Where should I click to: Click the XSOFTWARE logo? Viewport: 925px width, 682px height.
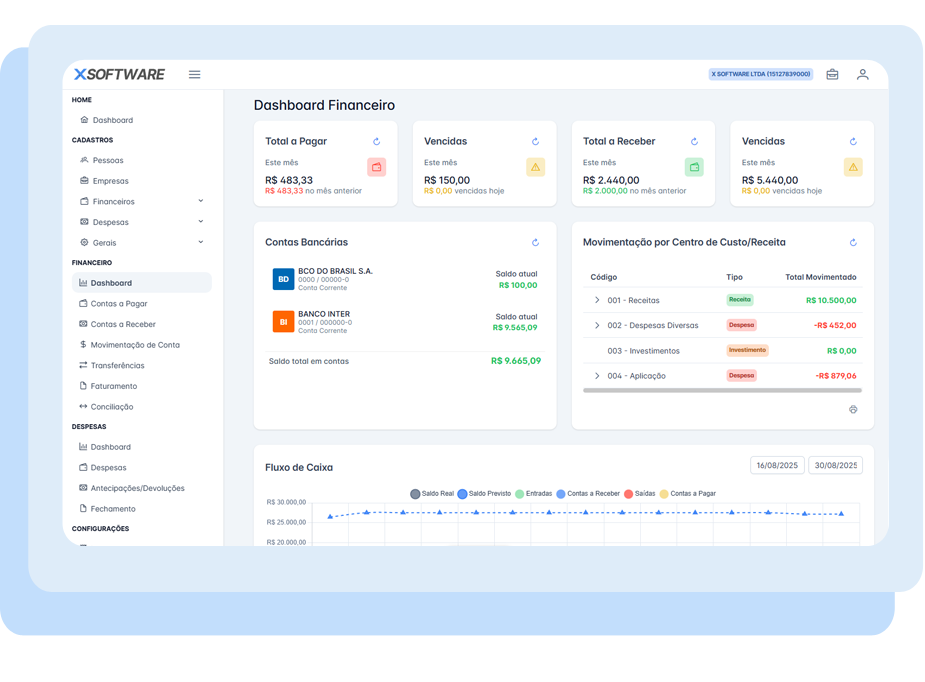[119, 74]
